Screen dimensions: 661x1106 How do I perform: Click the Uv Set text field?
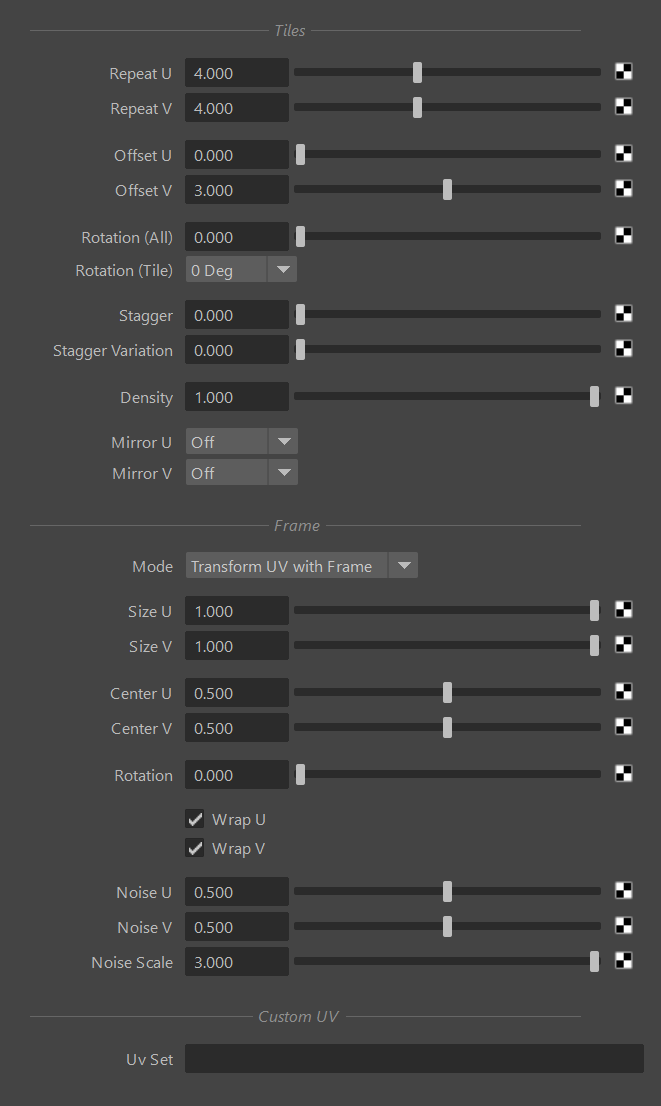tap(414, 1059)
